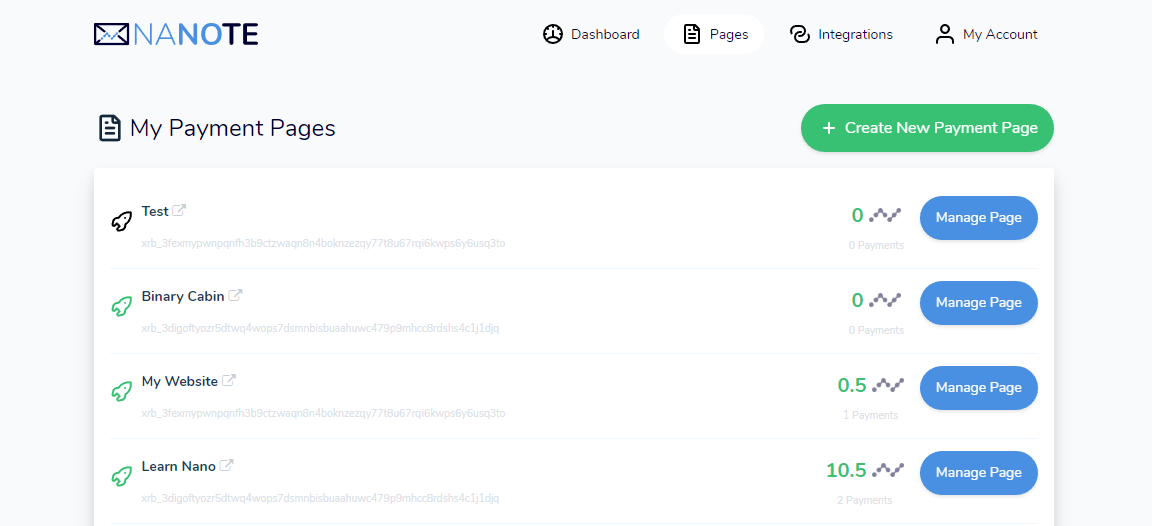View the stats graph icon for Learn Nano
This screenshot has height=526, width=1152.
tap(888, 470)
